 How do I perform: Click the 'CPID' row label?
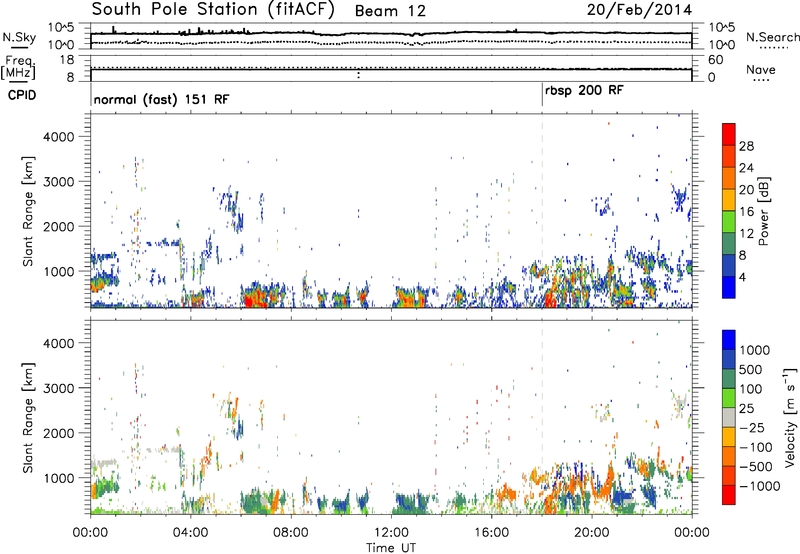22,95
